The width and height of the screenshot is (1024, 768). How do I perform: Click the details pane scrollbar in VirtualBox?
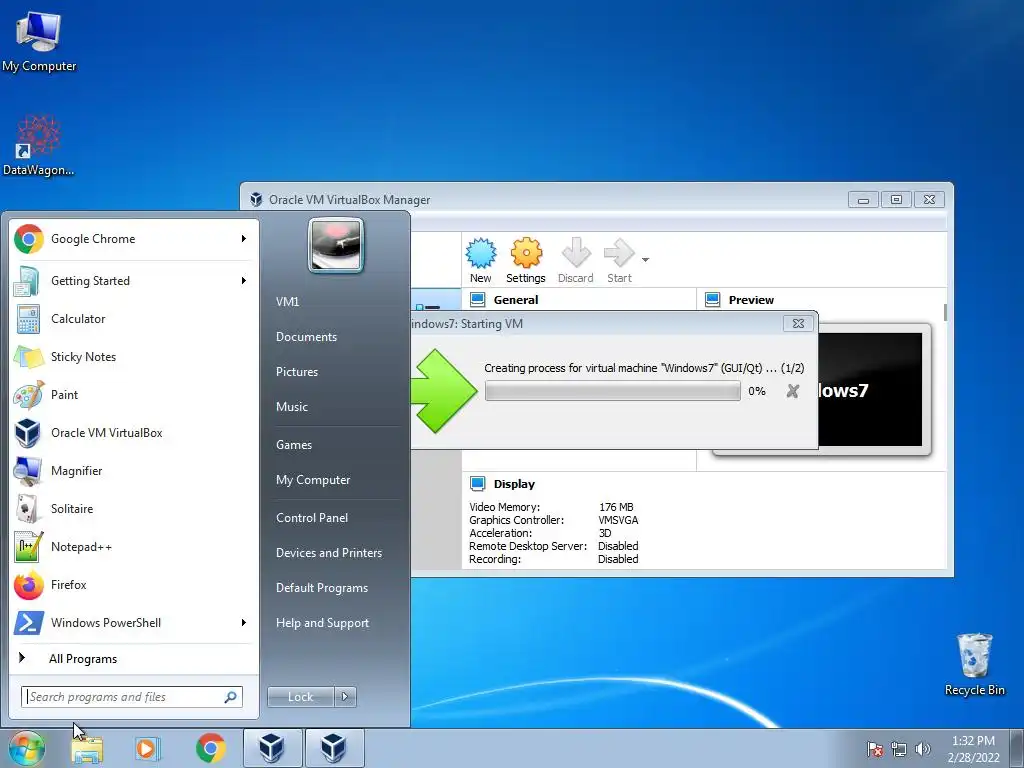point(945,312)
